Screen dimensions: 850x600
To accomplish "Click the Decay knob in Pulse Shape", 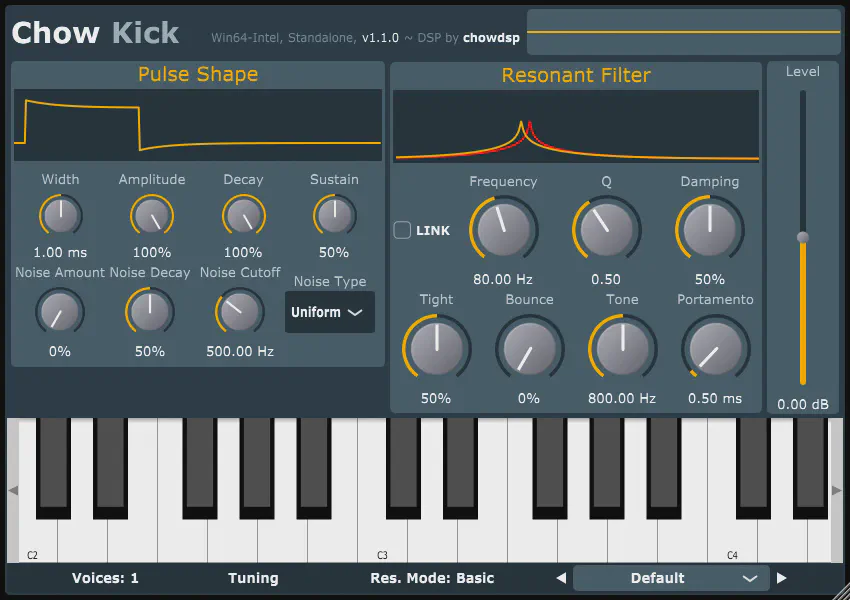I will pos(243,214).
